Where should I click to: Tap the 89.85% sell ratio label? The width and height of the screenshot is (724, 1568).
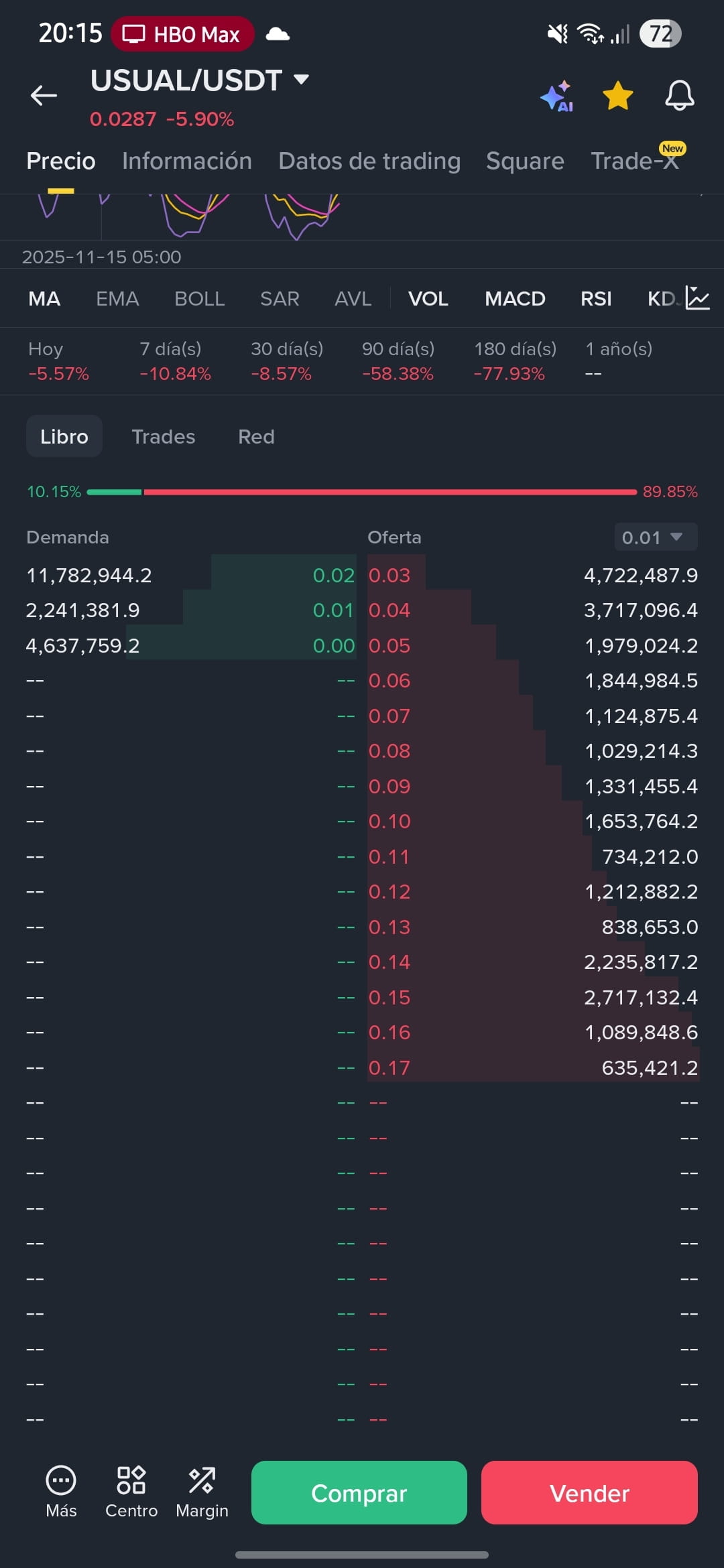coord(670,492)
